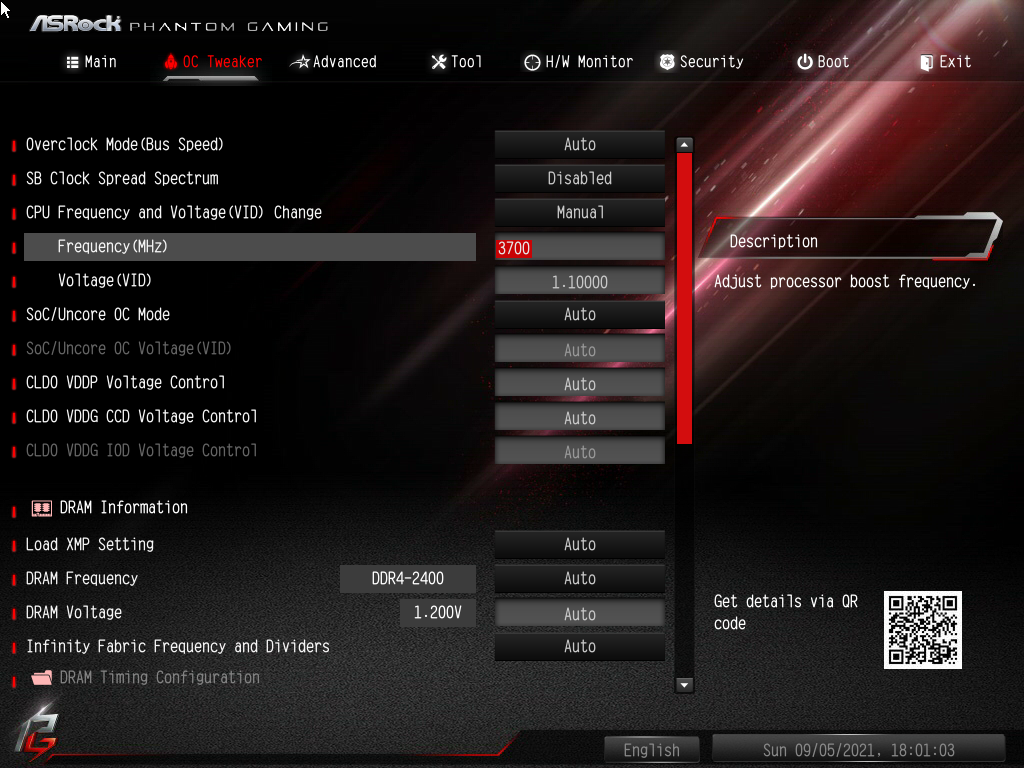Change CPU Frequency and Voltage mode from Manual
This screenshot has width=1024, height=768.
(x=579, y=212)
